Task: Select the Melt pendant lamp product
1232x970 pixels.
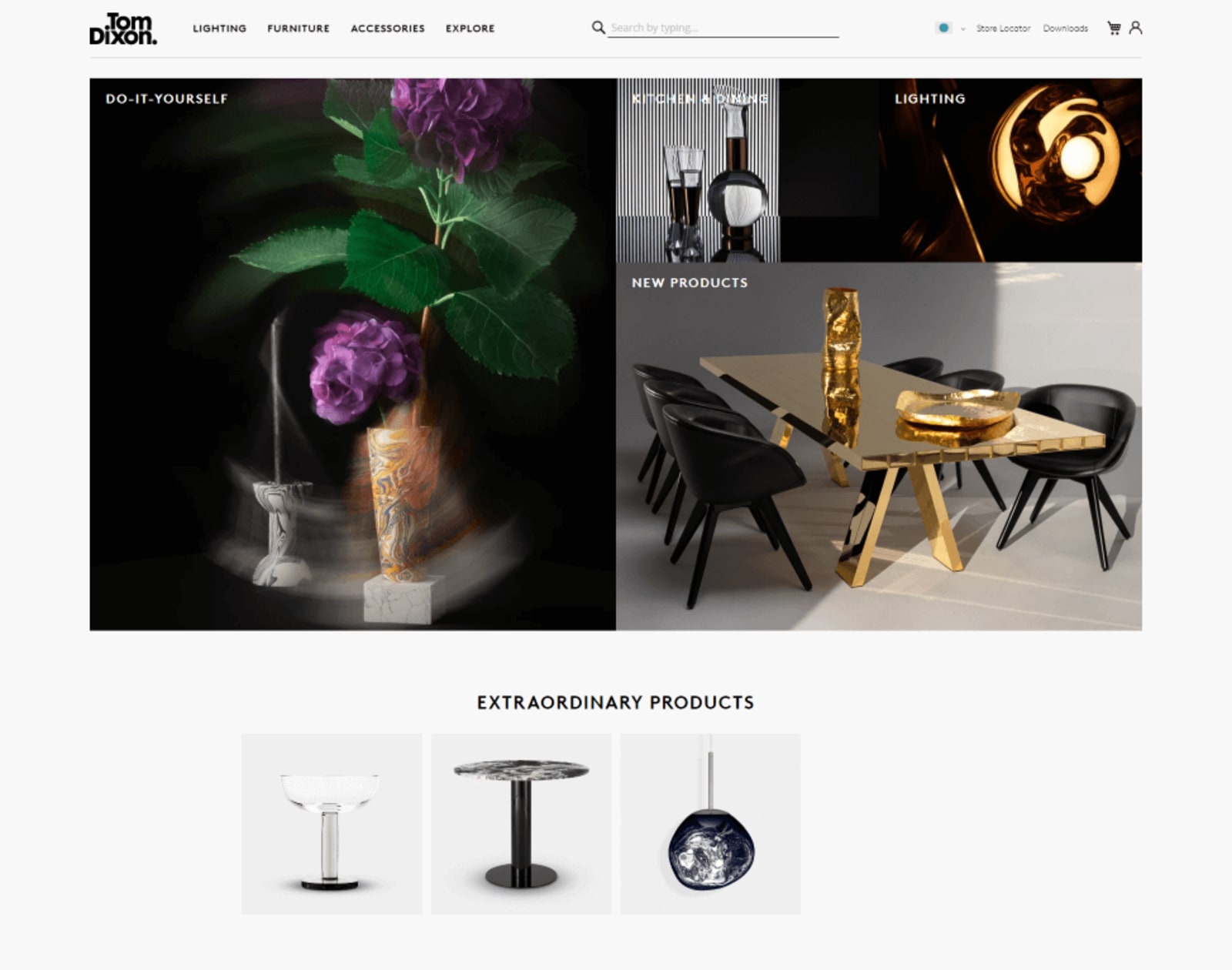Action: point(711,824)
